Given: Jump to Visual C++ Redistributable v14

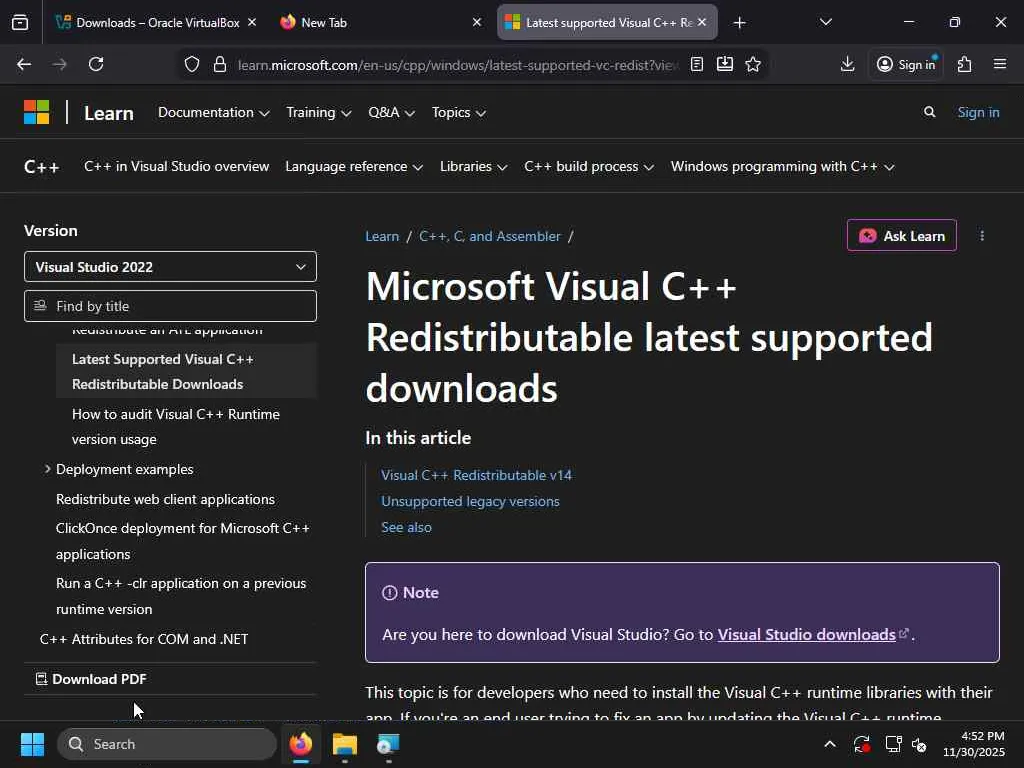Looking at the screenshot, I should (476, 475).
